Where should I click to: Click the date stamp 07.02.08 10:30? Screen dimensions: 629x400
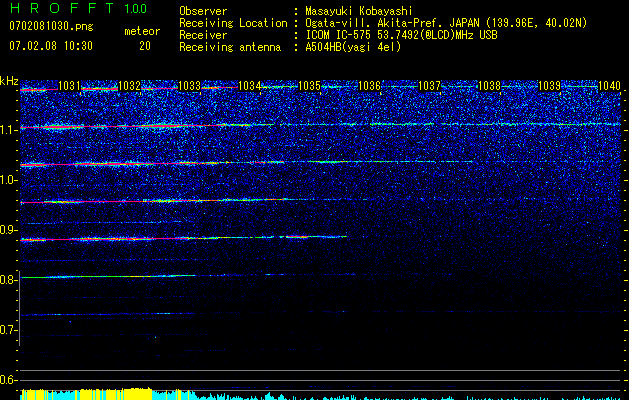[x=51, y=46]
